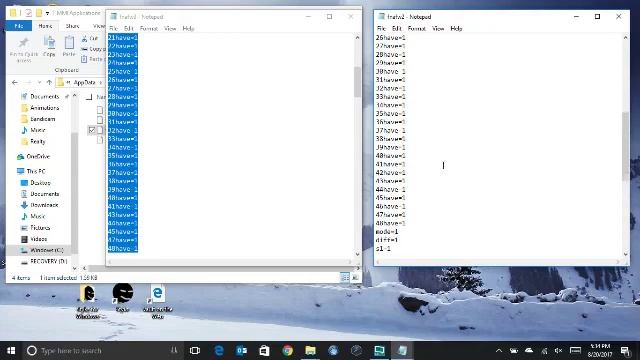Click the muted volume icon in the tray
This screenshot has width=640, height=360.
[558, 351]
